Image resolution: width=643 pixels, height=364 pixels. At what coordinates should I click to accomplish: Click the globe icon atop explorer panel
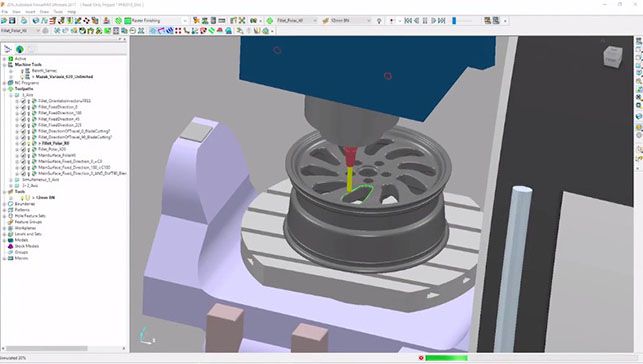tap(19, 49)
